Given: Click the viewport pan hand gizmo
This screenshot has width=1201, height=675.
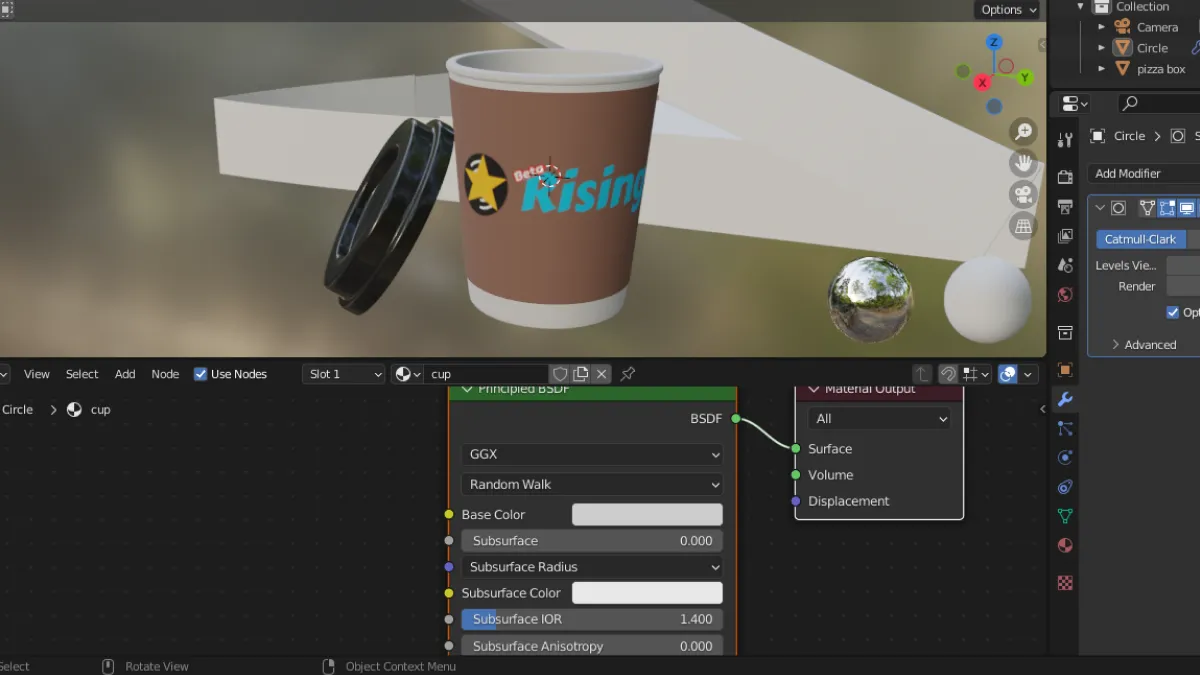Looking at the screenshot, I should (x=1023, y=162).
